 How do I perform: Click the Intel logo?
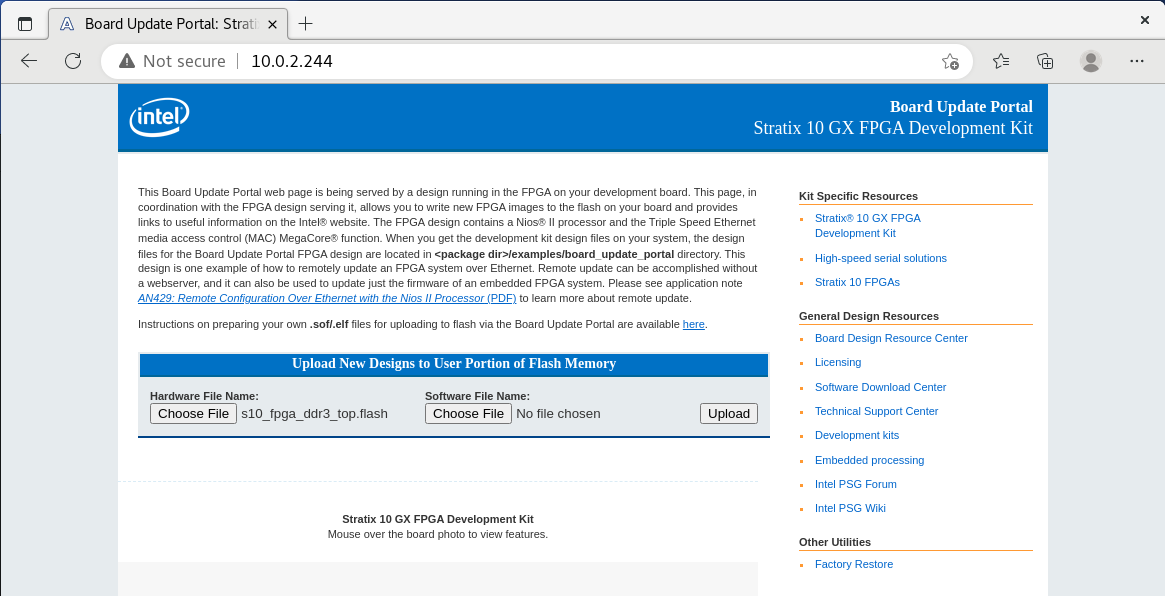coord(158,117)
